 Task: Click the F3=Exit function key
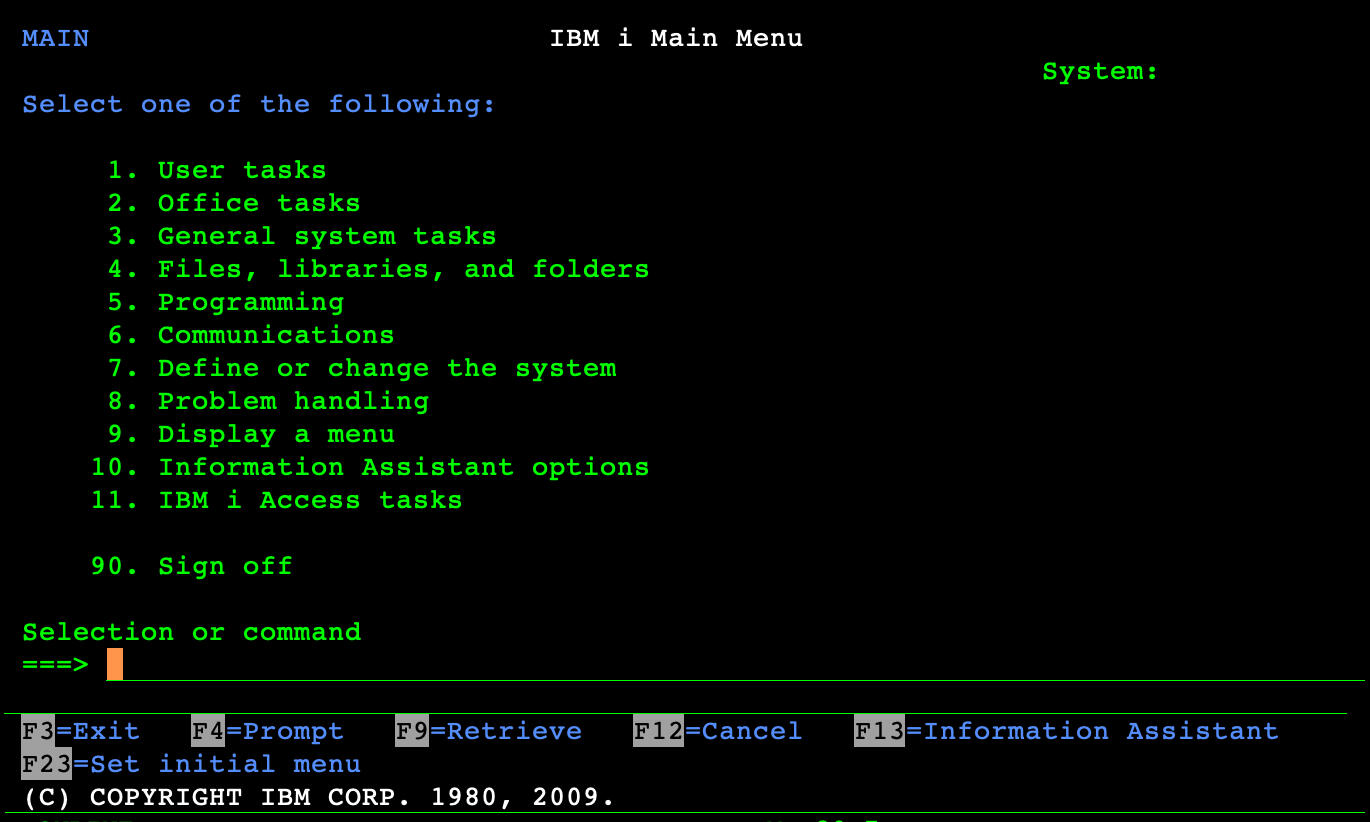pyautogui.click(x=81, y=731)
